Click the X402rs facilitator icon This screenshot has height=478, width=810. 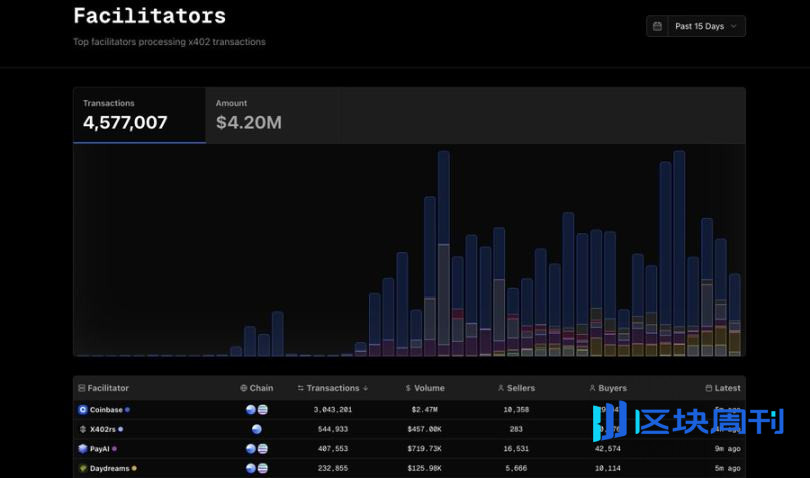pyautogui.click(x=83, y=429)
